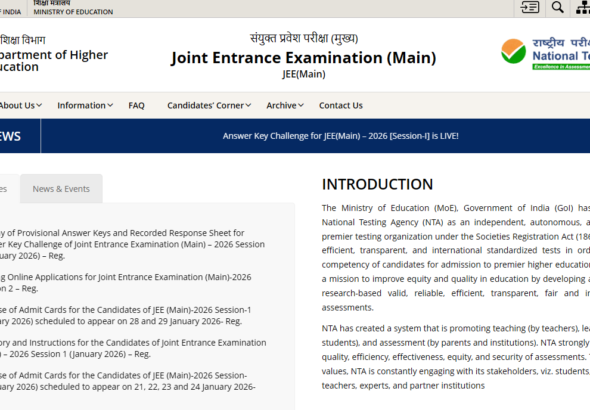Open Instructions for Candidates Session 1 notice
590x410 pixels.
tap(133, 348)
